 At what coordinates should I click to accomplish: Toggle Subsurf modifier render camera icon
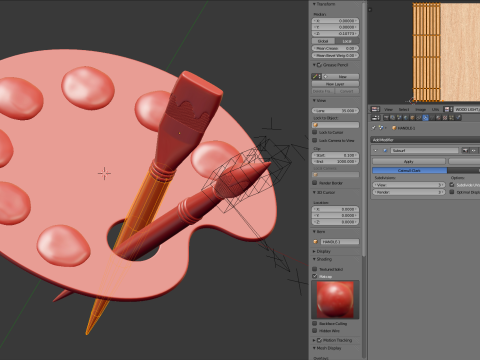465,150
